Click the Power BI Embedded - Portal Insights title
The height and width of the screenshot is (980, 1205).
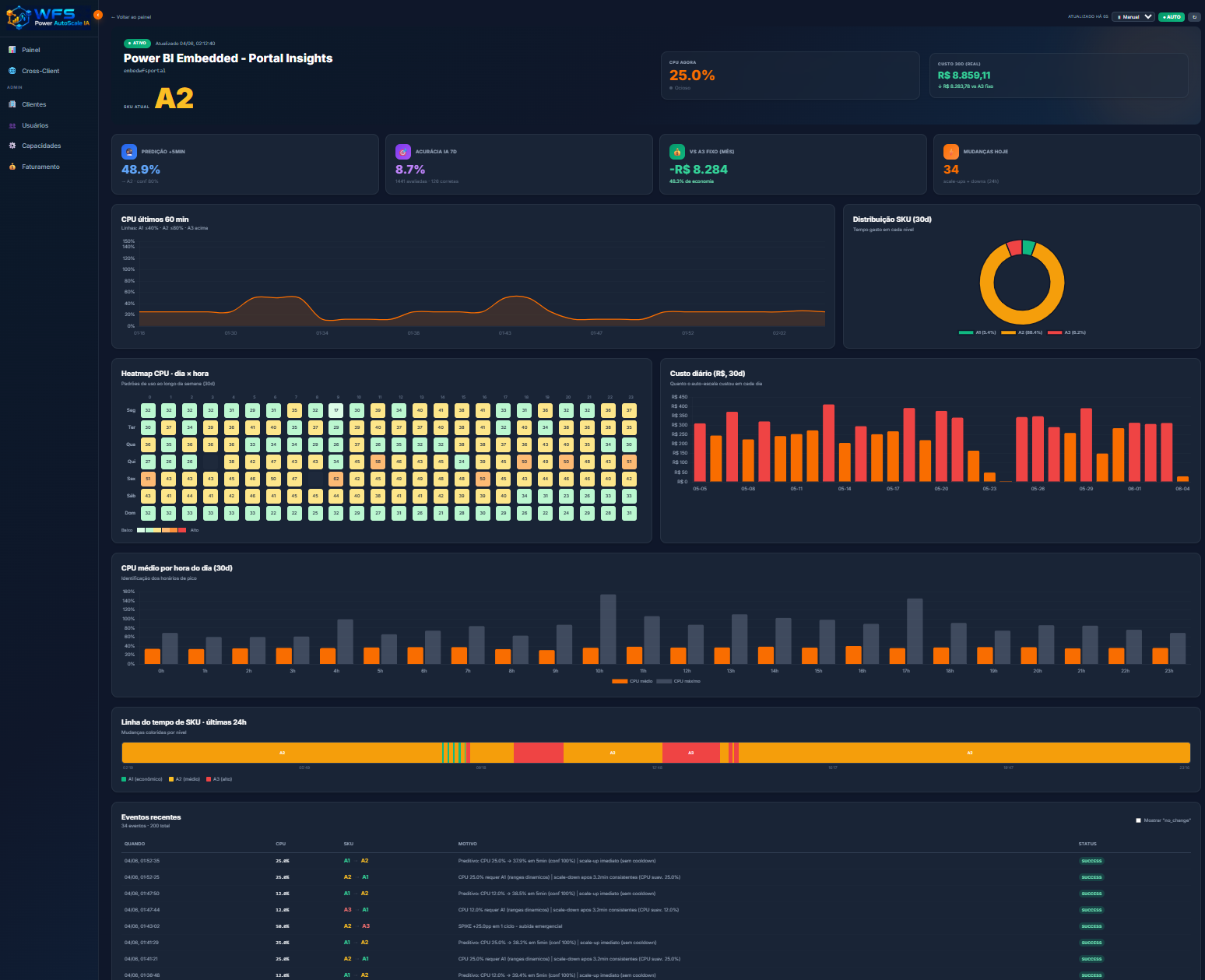coord(228,58)
